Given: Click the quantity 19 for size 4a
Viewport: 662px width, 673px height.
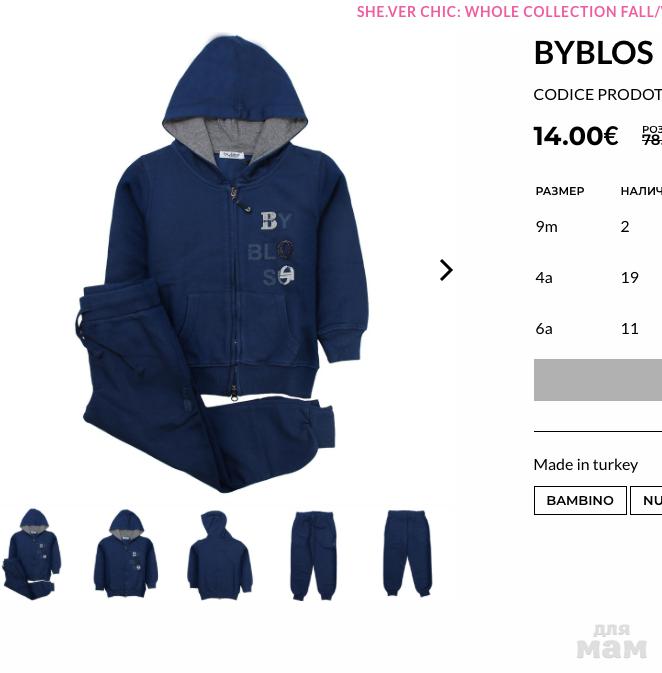Looking at the screenshot, I should click(630, 278).
